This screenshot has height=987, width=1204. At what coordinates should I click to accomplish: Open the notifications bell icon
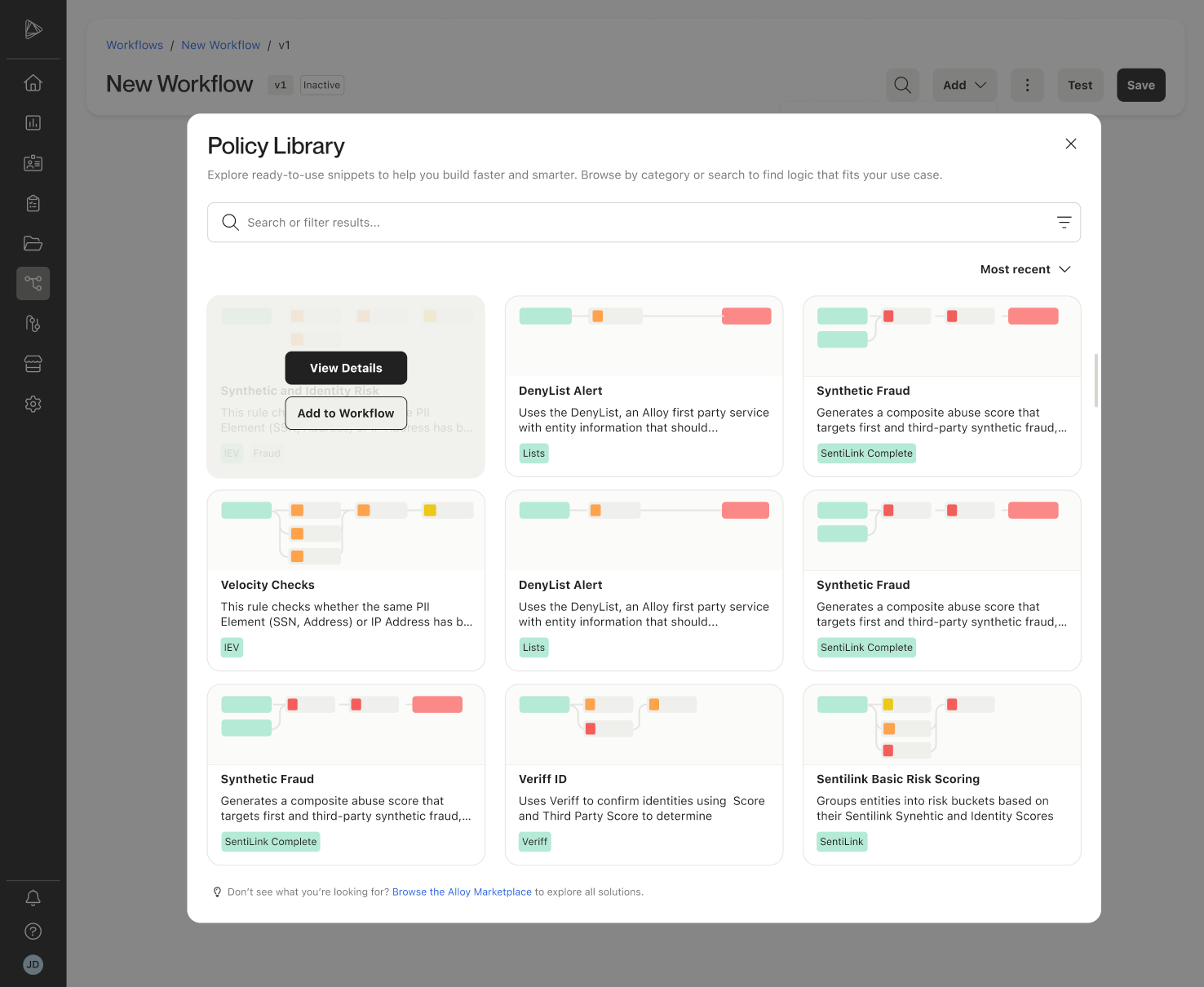click(x=33, y=898)
